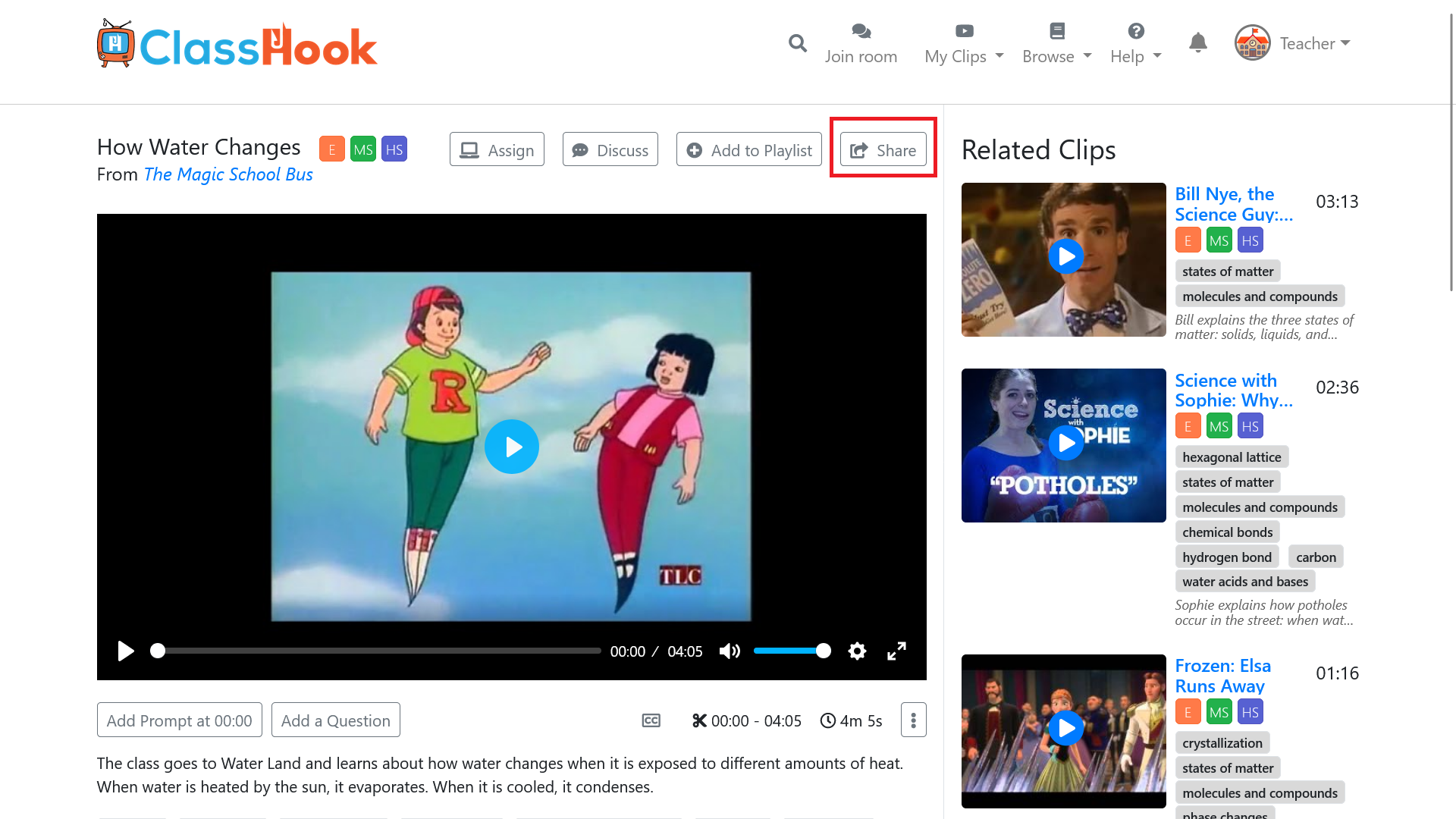
Task: Select water acids and bases tag
Action: click(1245, 581)
